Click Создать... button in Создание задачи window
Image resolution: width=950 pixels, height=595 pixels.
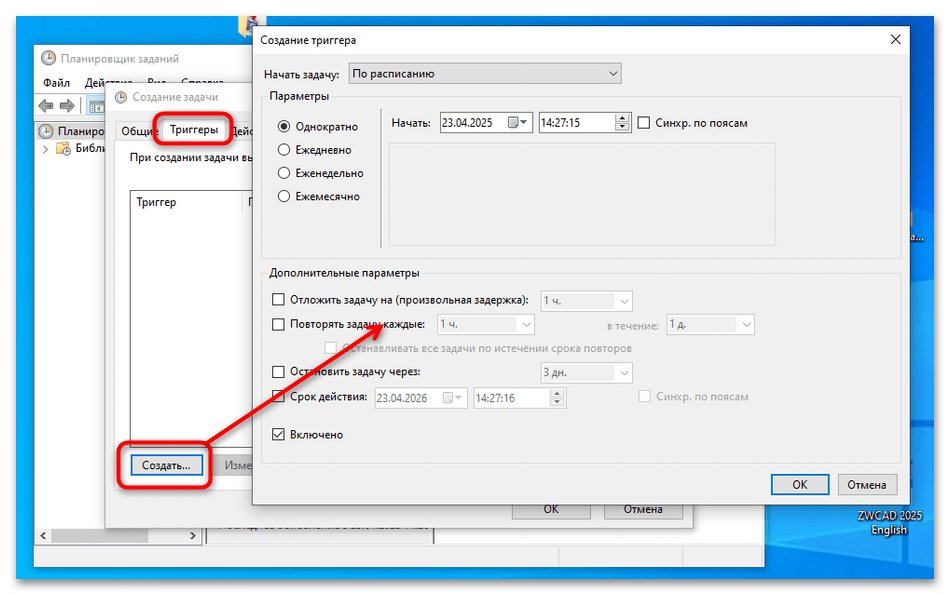pyautogui.click(x=167, y=465)
